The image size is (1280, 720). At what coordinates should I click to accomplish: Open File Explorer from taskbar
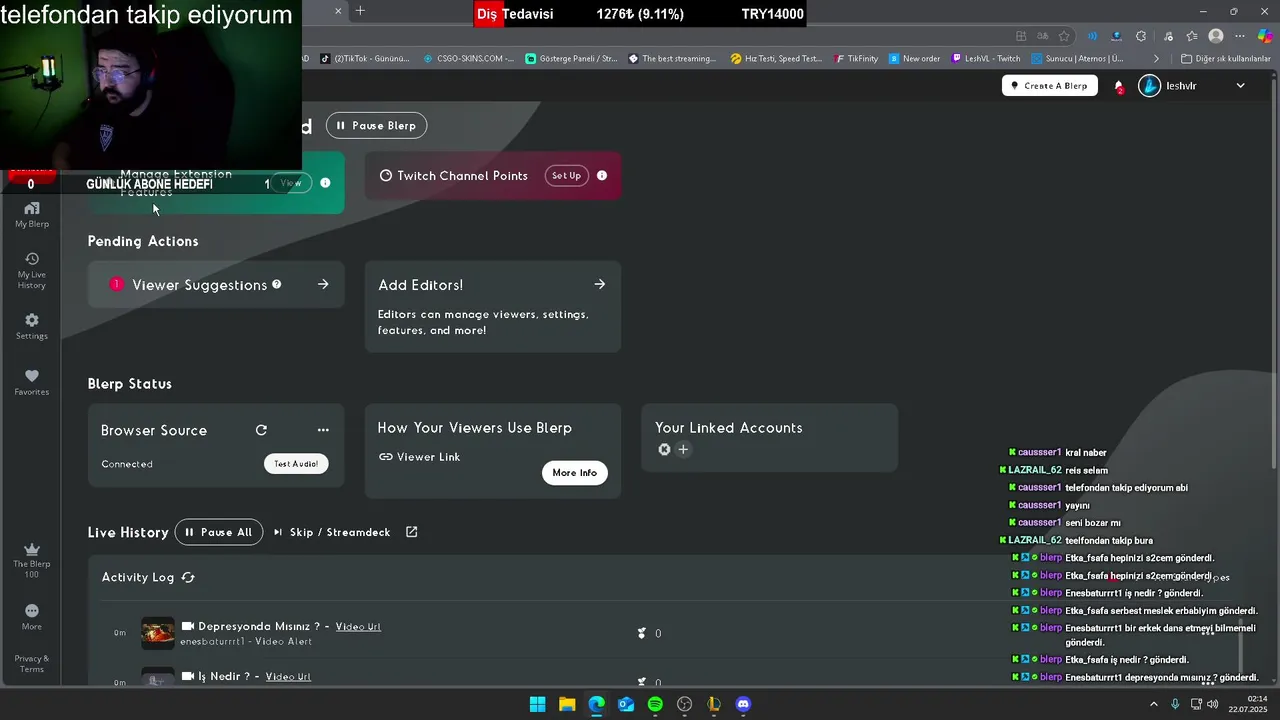coord(567,704)
